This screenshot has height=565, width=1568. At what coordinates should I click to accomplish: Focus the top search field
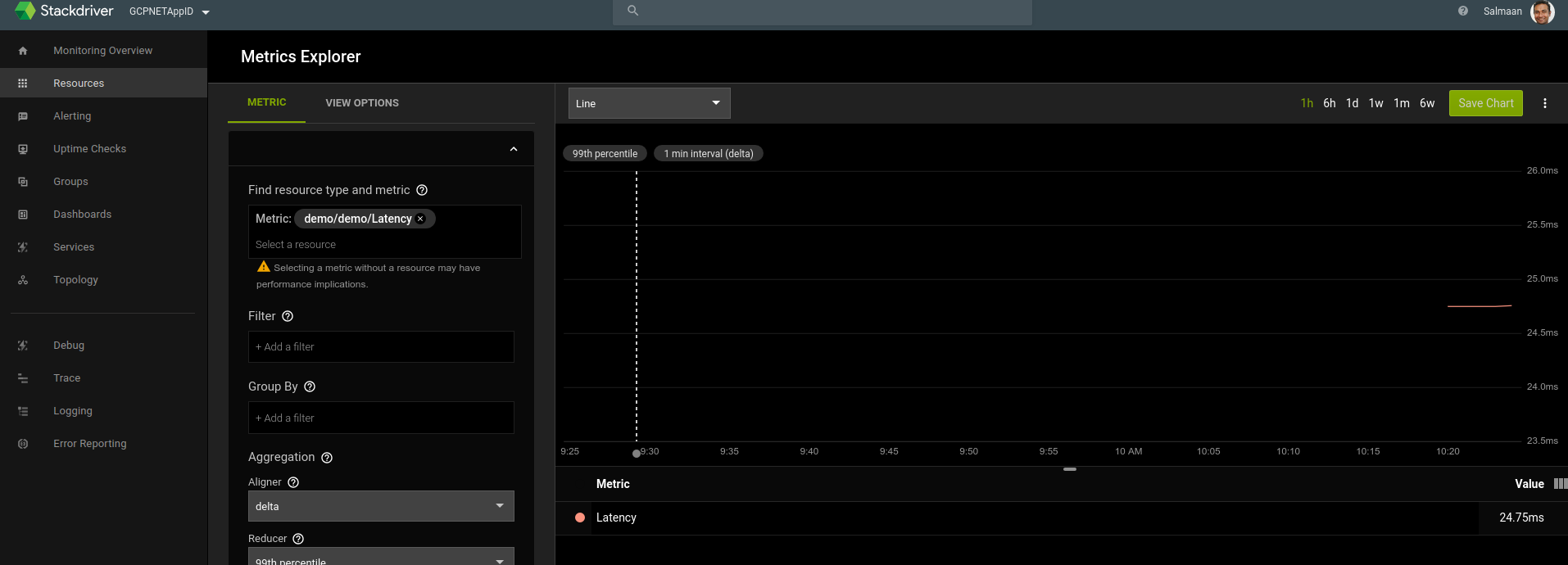coord(823,11)
